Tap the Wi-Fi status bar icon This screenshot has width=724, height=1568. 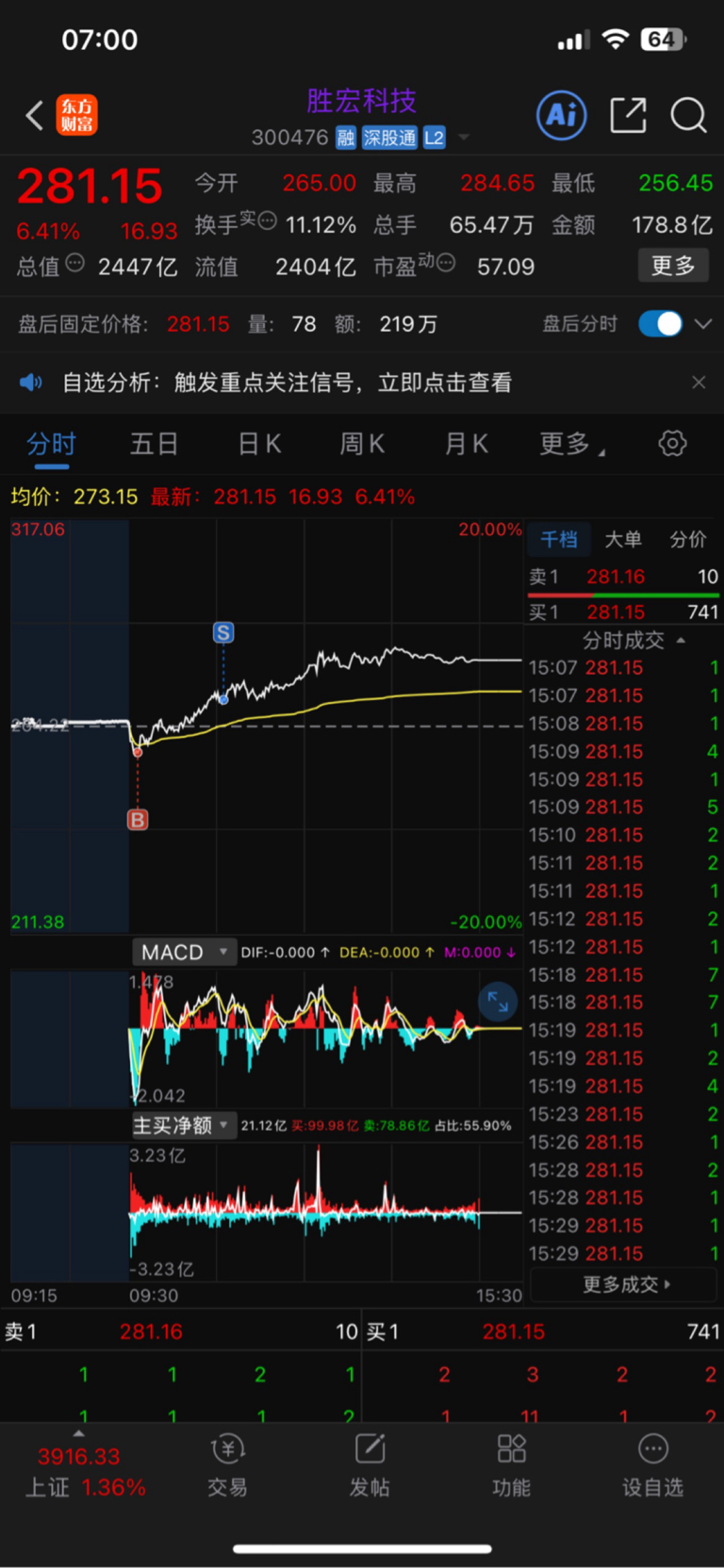pyautogui.click(x=616, y=39)
